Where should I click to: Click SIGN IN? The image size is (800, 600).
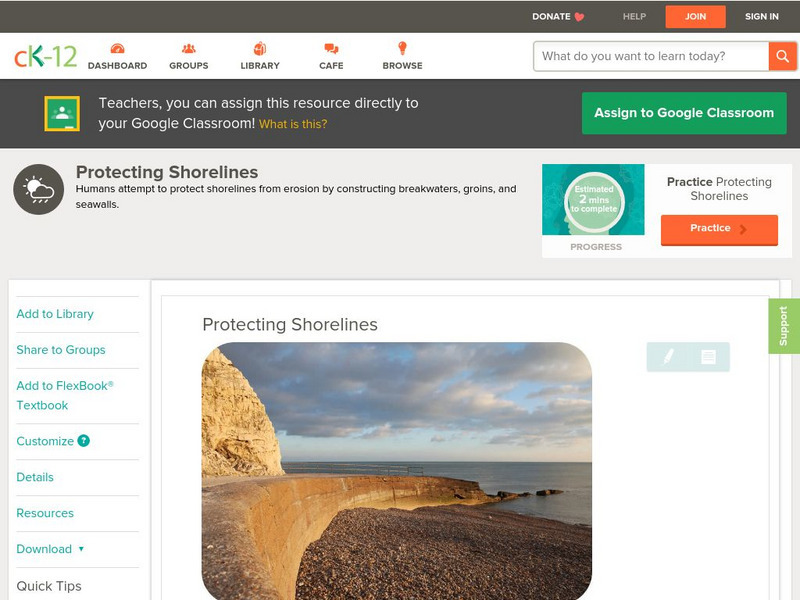pyautogui.click(x=762, y=17)
